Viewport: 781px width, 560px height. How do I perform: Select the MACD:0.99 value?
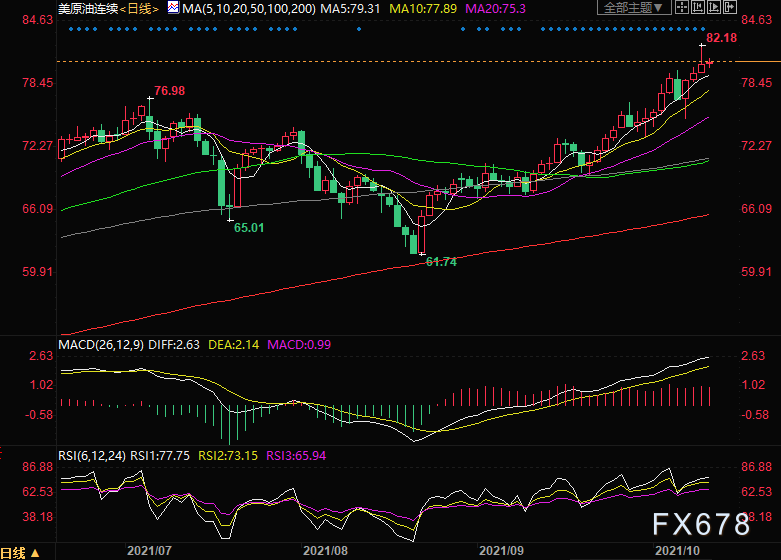tap(299, 345)
